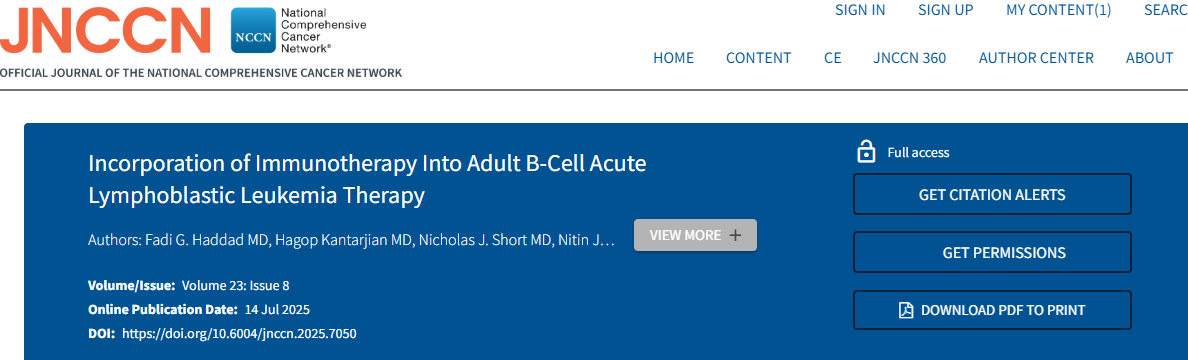Screen dimensions: 1188x360
Task: Open the AUTHOR CENTER menu
Action: click(x=1036, y=58)
